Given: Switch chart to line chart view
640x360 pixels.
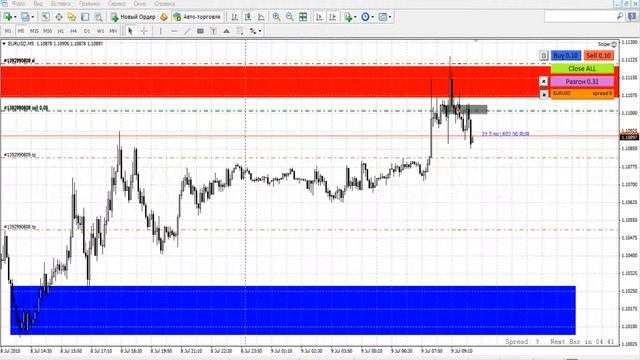Looking at the screenshot, I should coord(261,17).
